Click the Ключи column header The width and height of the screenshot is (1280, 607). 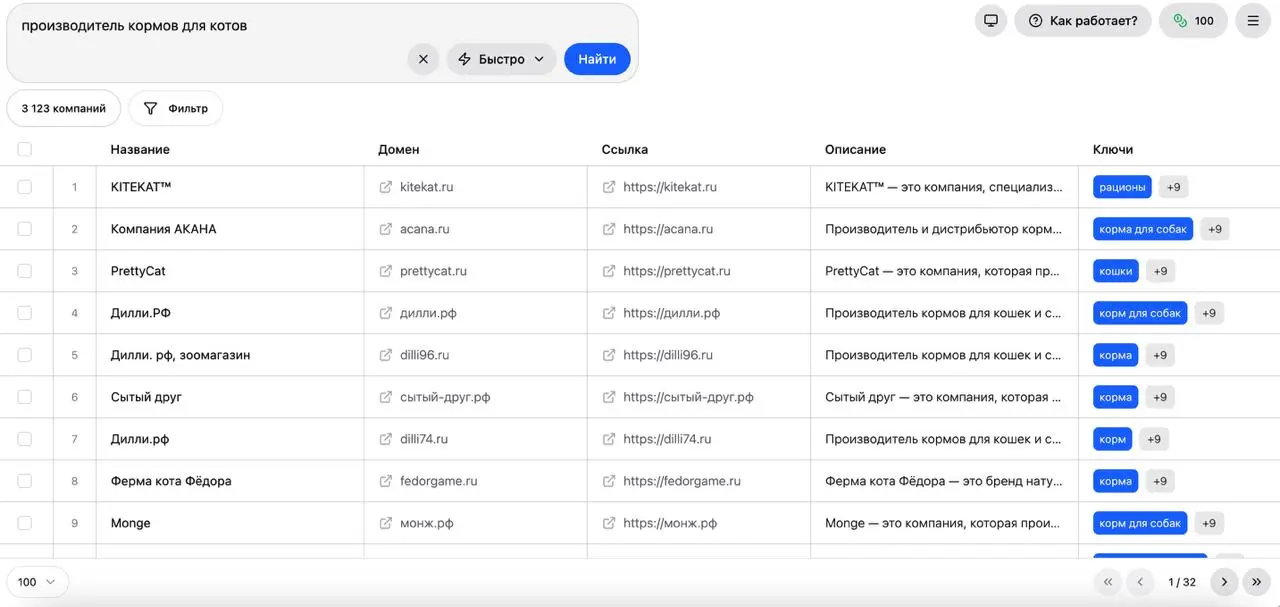click(x=1113, y=149)
